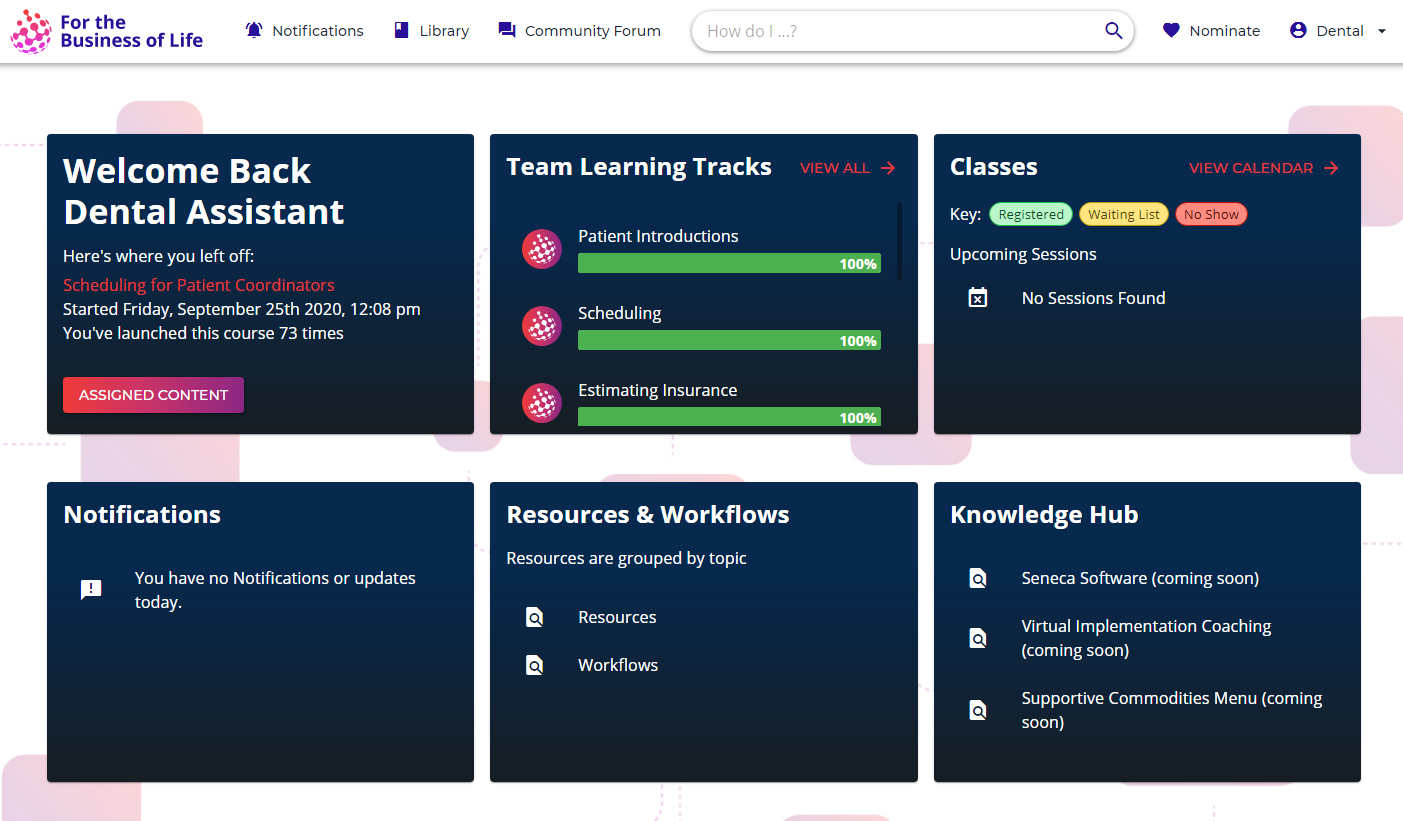Open the Nominate menu item

click(1211, 31)
